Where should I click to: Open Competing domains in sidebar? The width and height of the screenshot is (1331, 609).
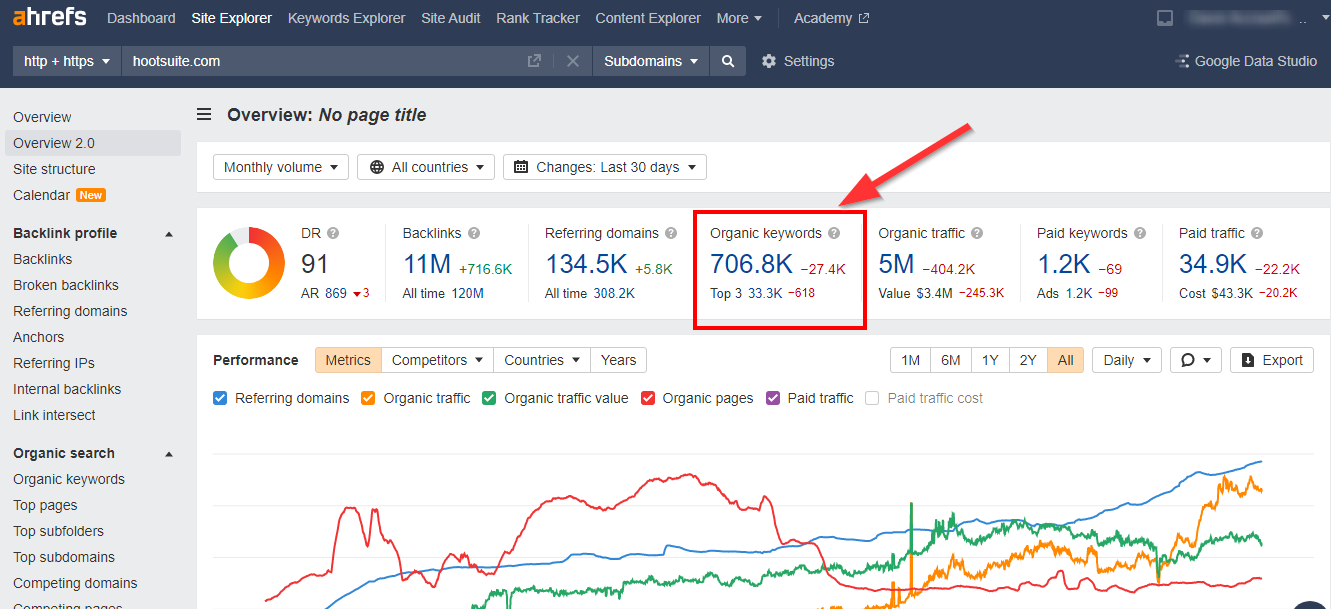(x=75, y=583)
